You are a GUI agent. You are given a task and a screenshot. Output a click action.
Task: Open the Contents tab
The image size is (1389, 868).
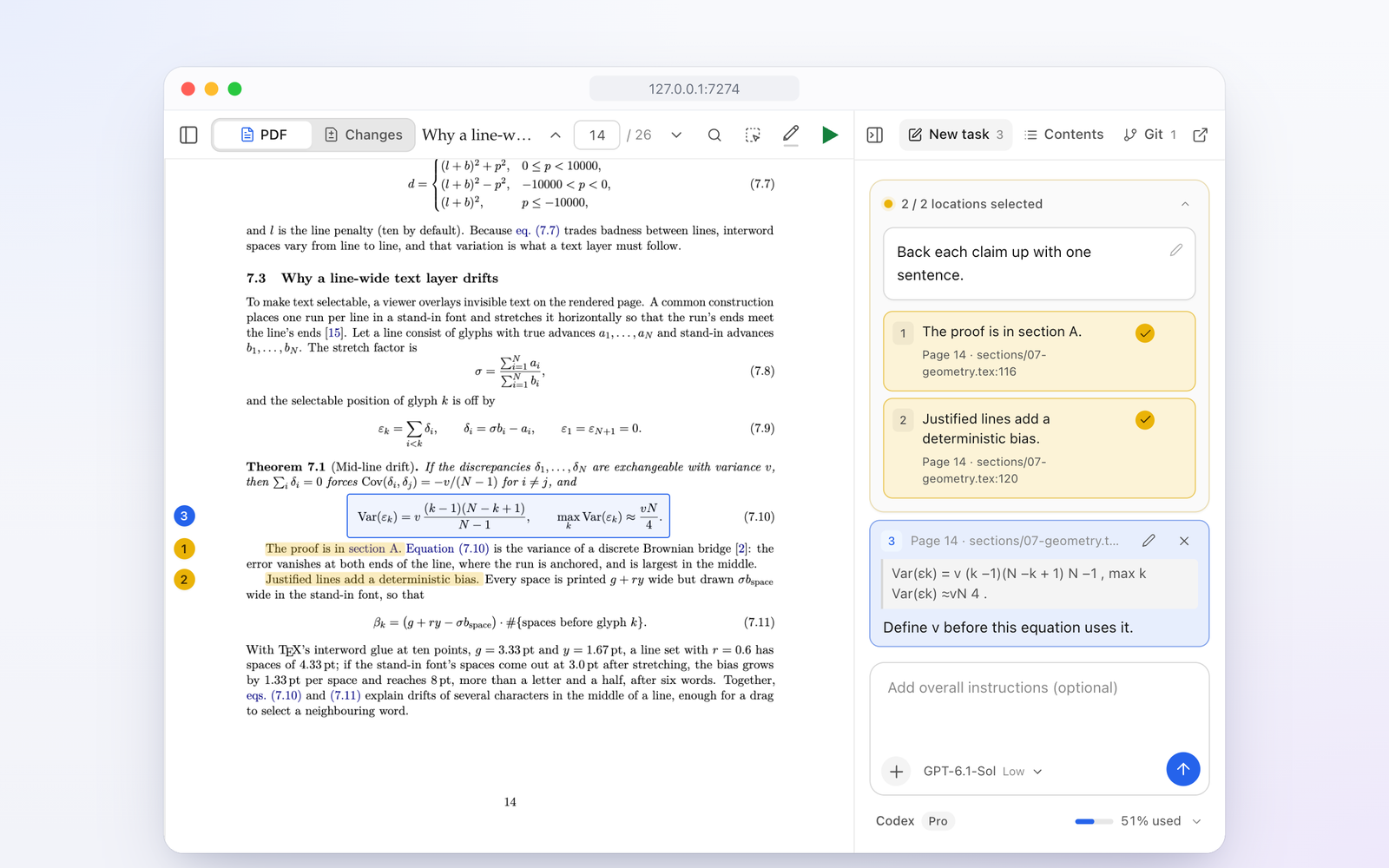tap(1063, 135)
